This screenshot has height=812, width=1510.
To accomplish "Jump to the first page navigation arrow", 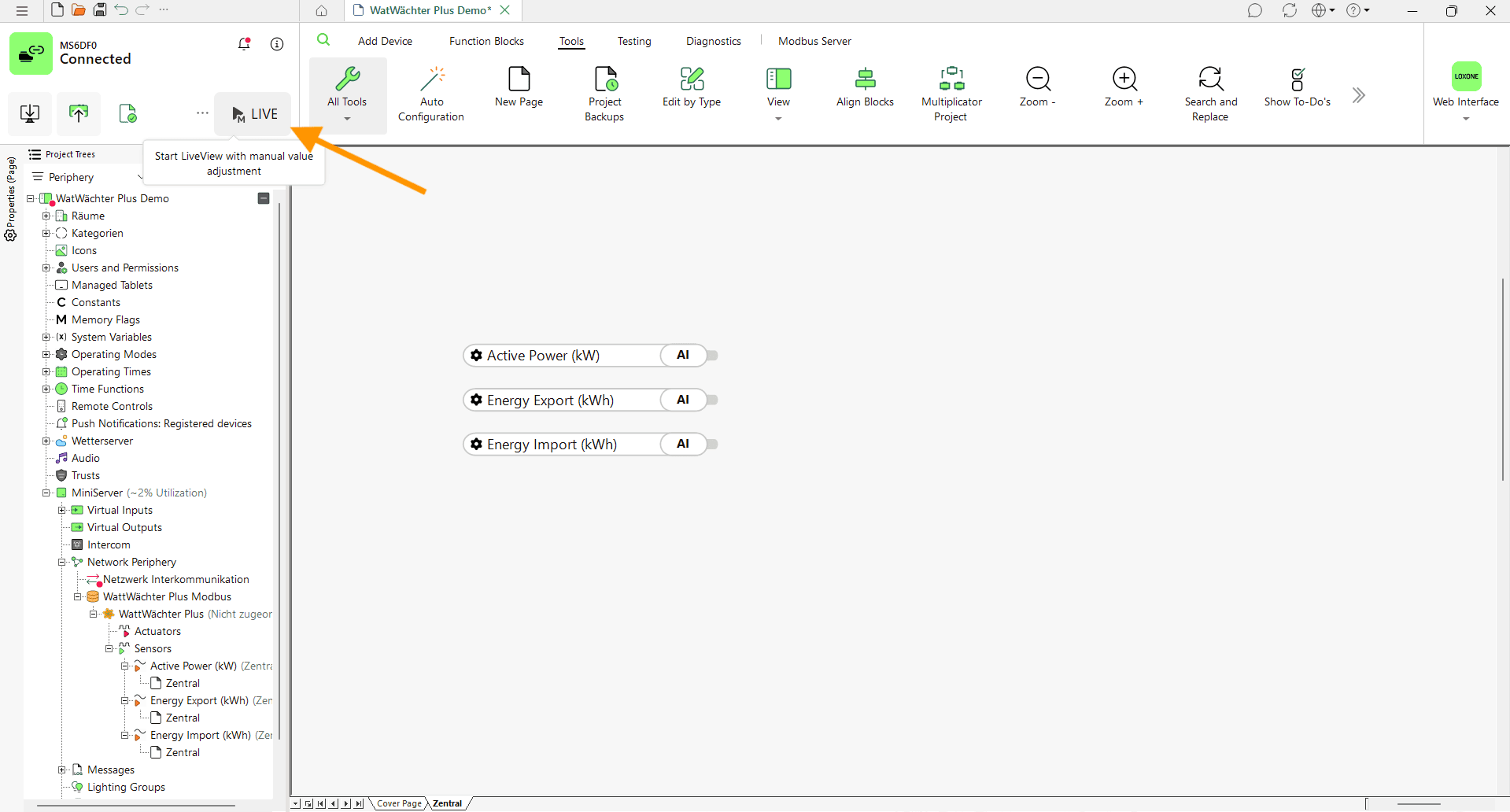I will click(x=321, y=803).
